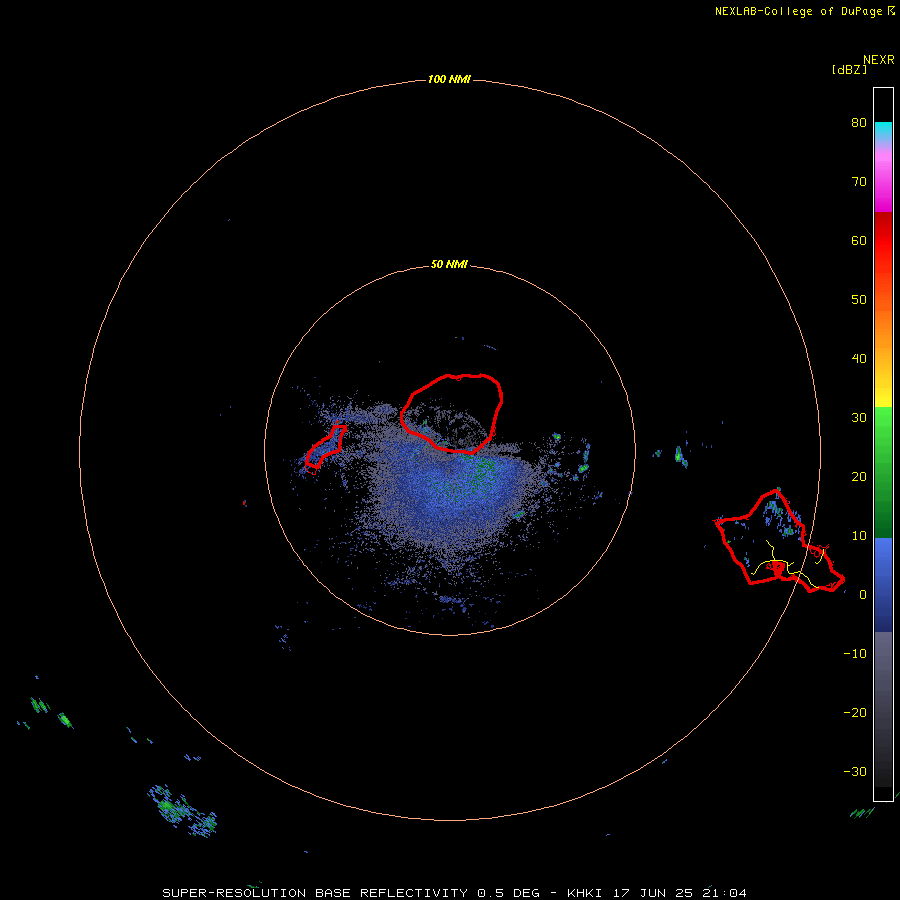Select the 20 value on dBZ scale
The height and width of the screenshot is (900, 900).
coord(859,477)
